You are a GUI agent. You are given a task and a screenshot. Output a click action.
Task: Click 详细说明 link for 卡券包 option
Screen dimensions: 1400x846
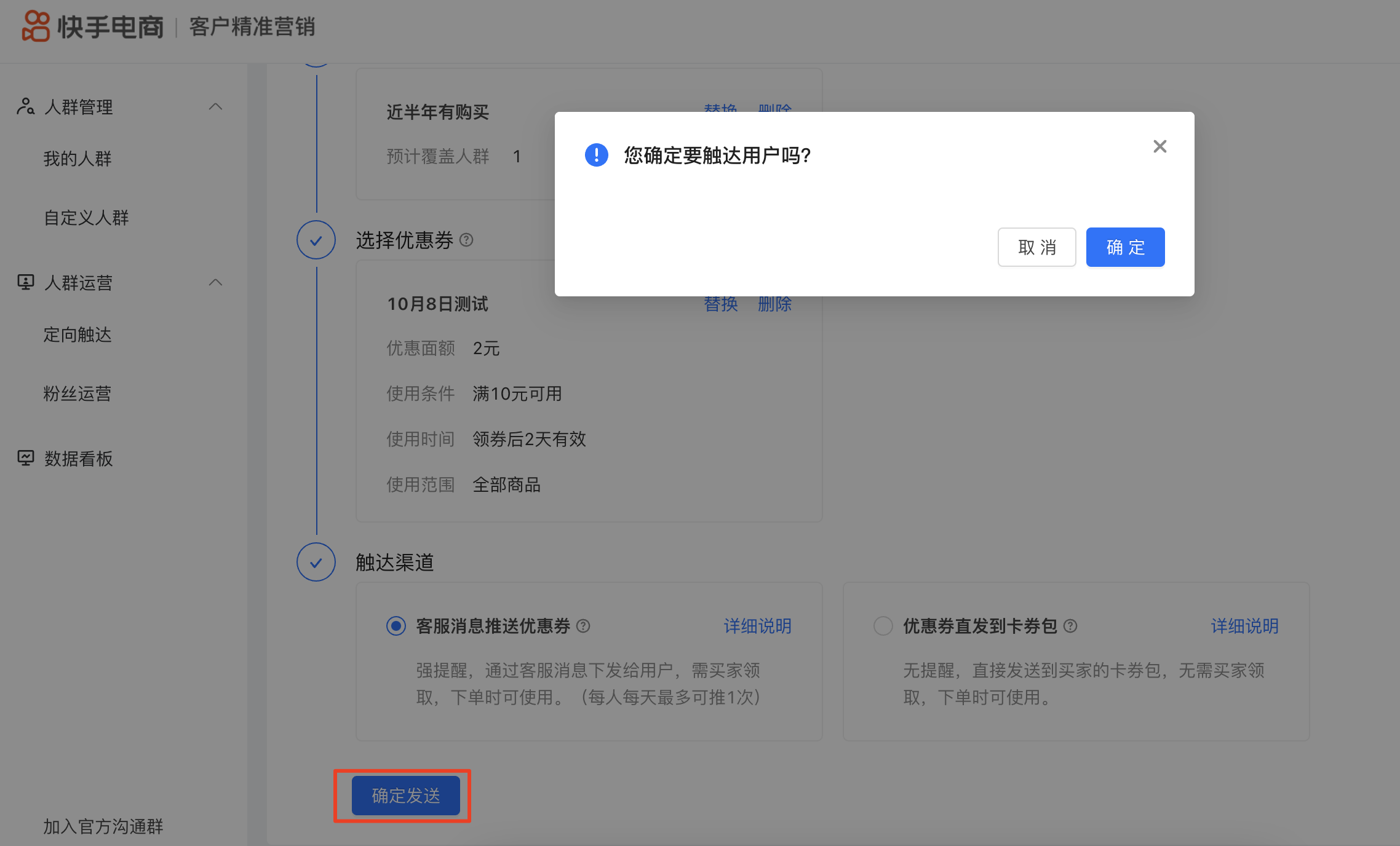1244,626
